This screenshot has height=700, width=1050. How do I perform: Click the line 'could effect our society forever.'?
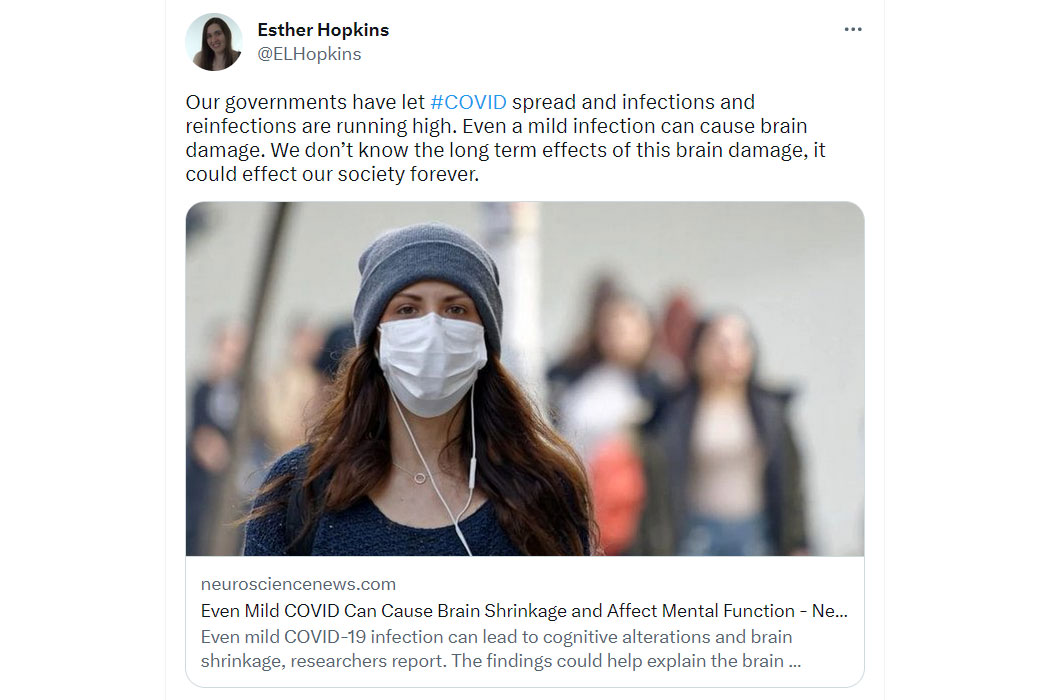pos(332,174)
